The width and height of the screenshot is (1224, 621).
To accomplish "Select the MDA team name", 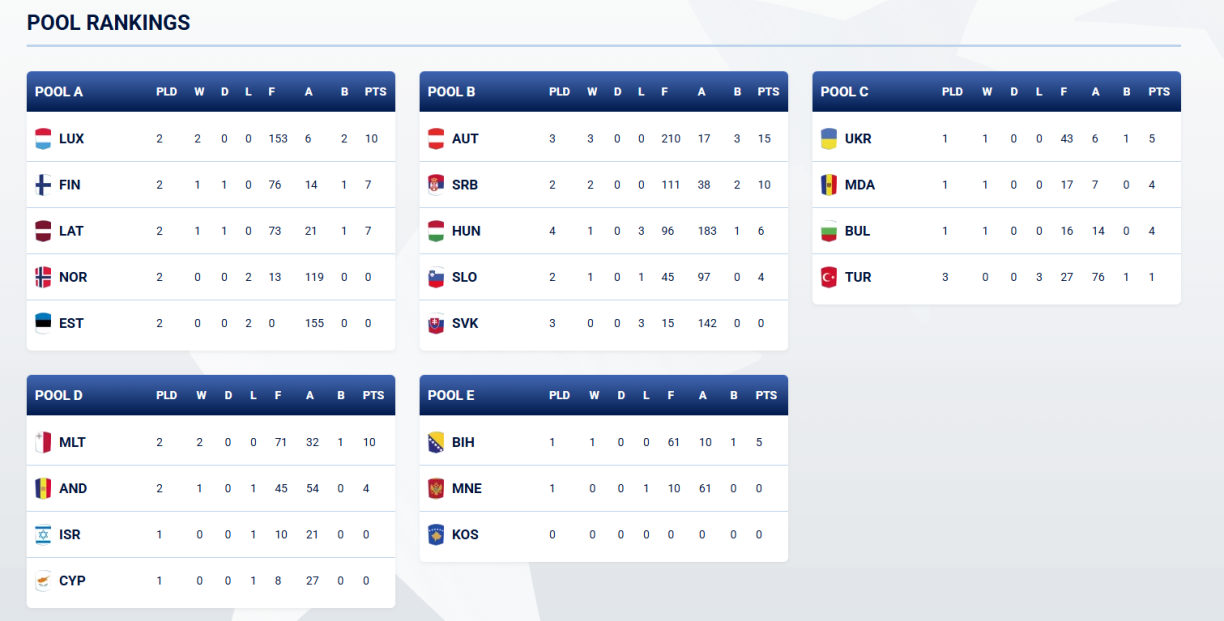I will pos(859,185).
